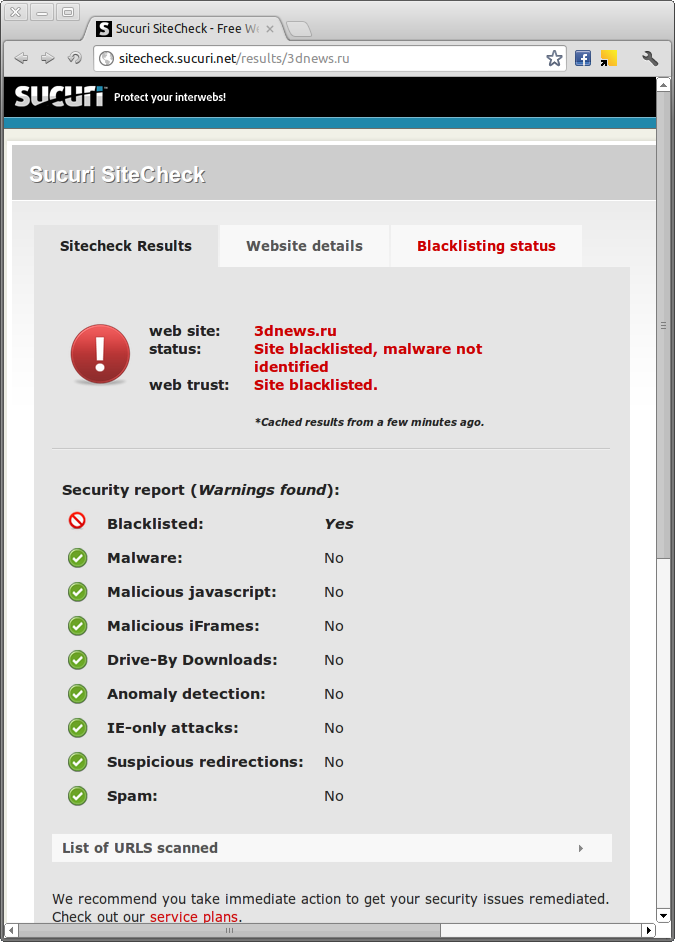Click the browser back arrow
The width and height of the screenshot is (675, 942).
pyautogui.click(x=22, y=58)
